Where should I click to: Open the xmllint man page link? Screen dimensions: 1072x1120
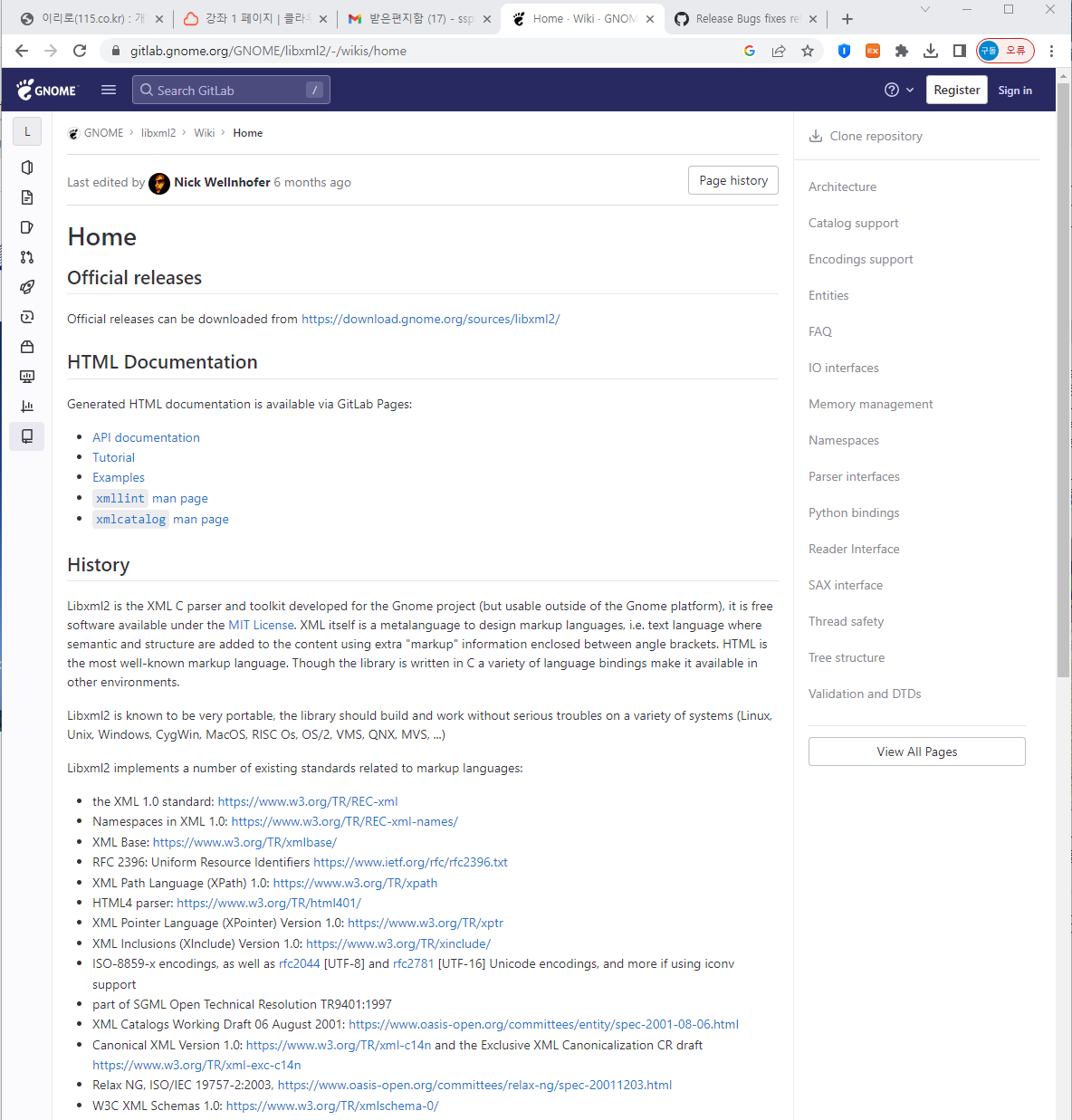[151, 498]
